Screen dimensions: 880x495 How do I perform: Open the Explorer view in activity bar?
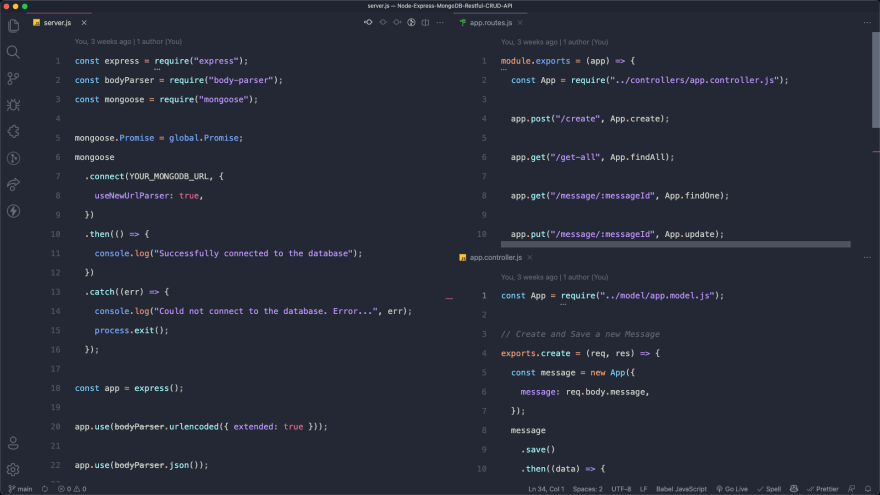[13, 25]
